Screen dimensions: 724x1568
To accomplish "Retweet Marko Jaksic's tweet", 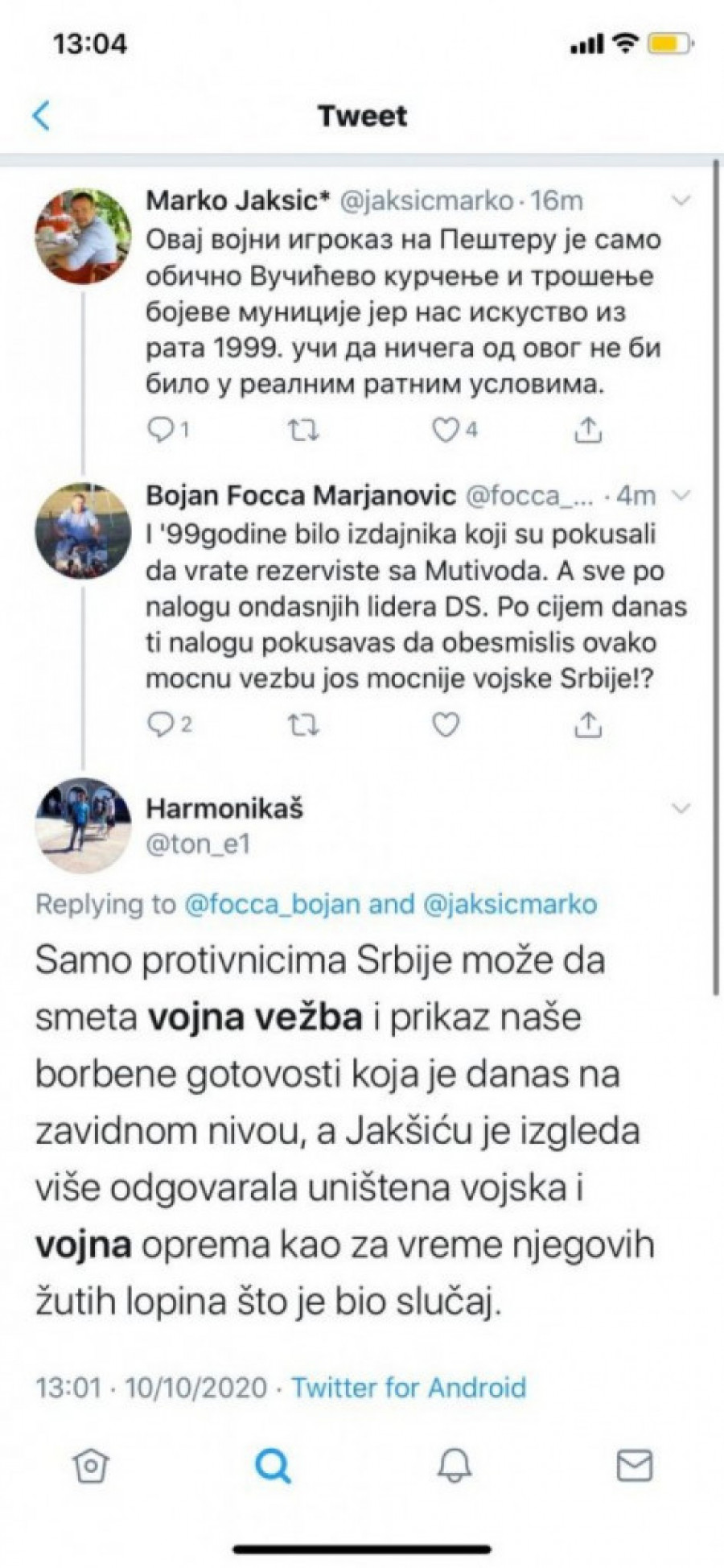I will pos(303,431).
